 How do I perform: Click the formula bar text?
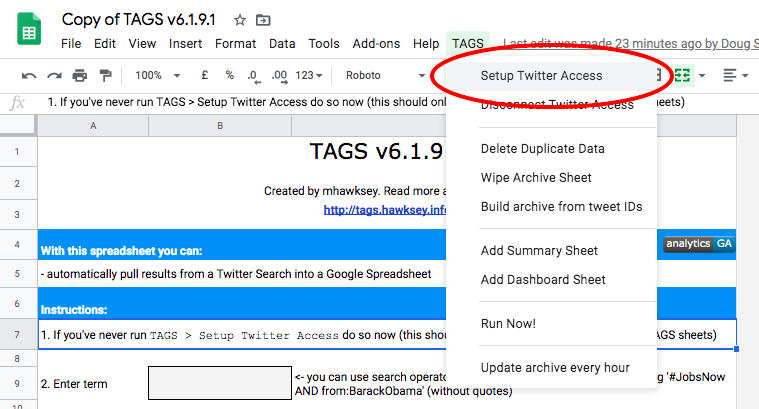[247, 102]
